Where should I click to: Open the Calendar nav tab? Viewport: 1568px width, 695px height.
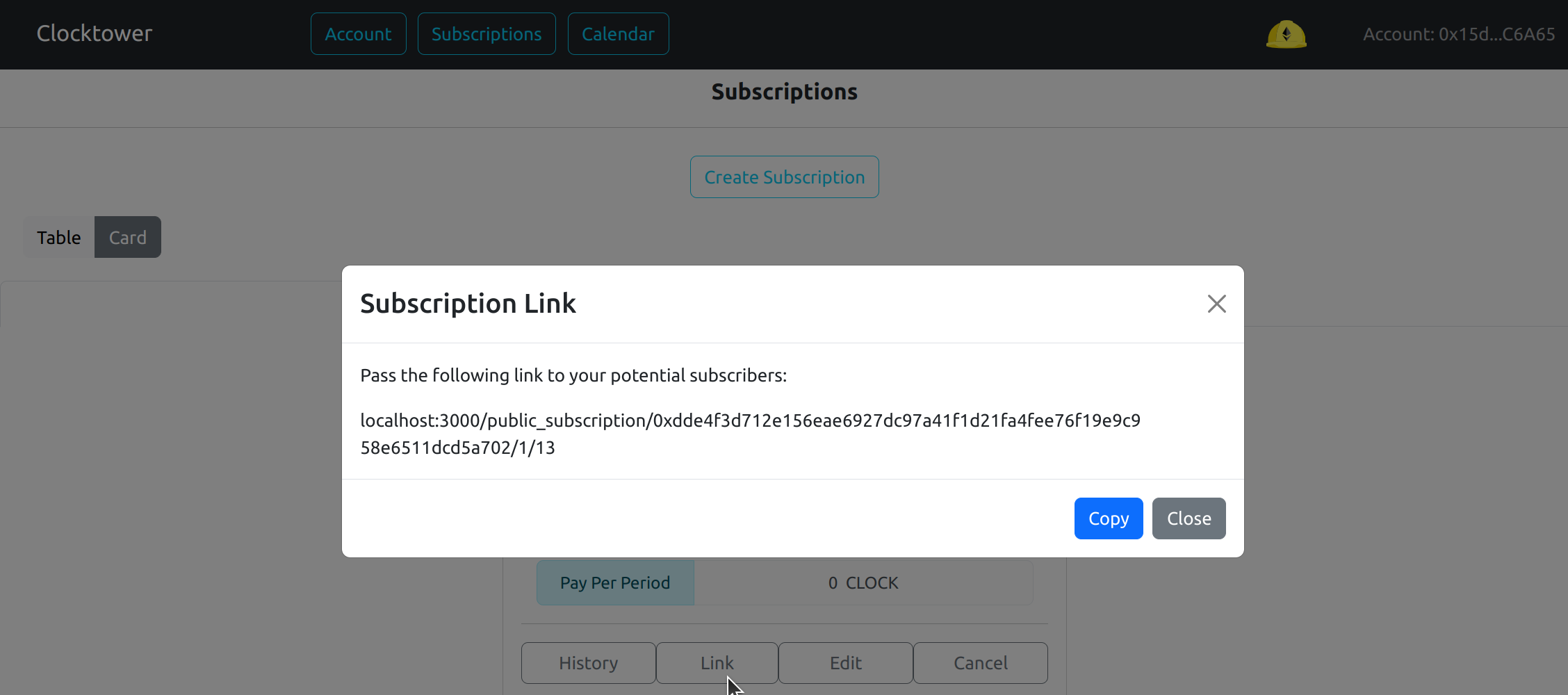618,34
